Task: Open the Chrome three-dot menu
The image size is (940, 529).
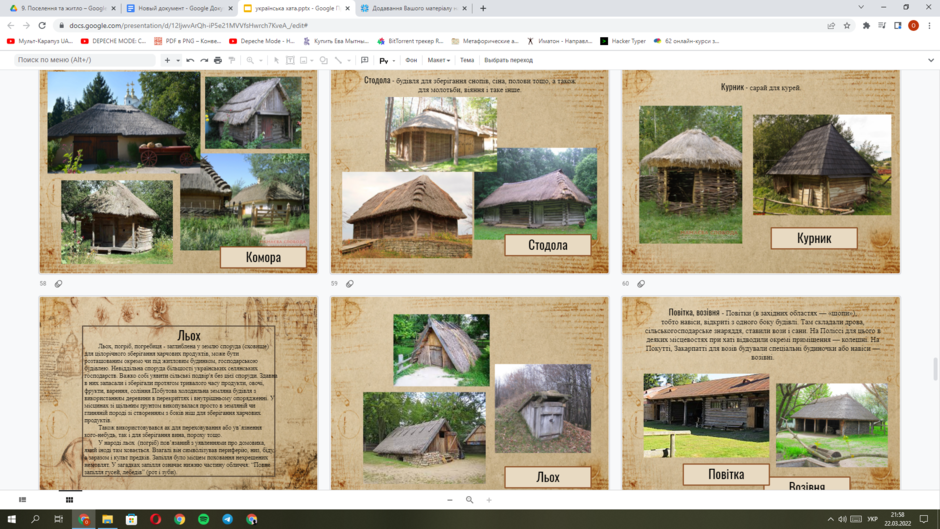Action: [930, 25]
